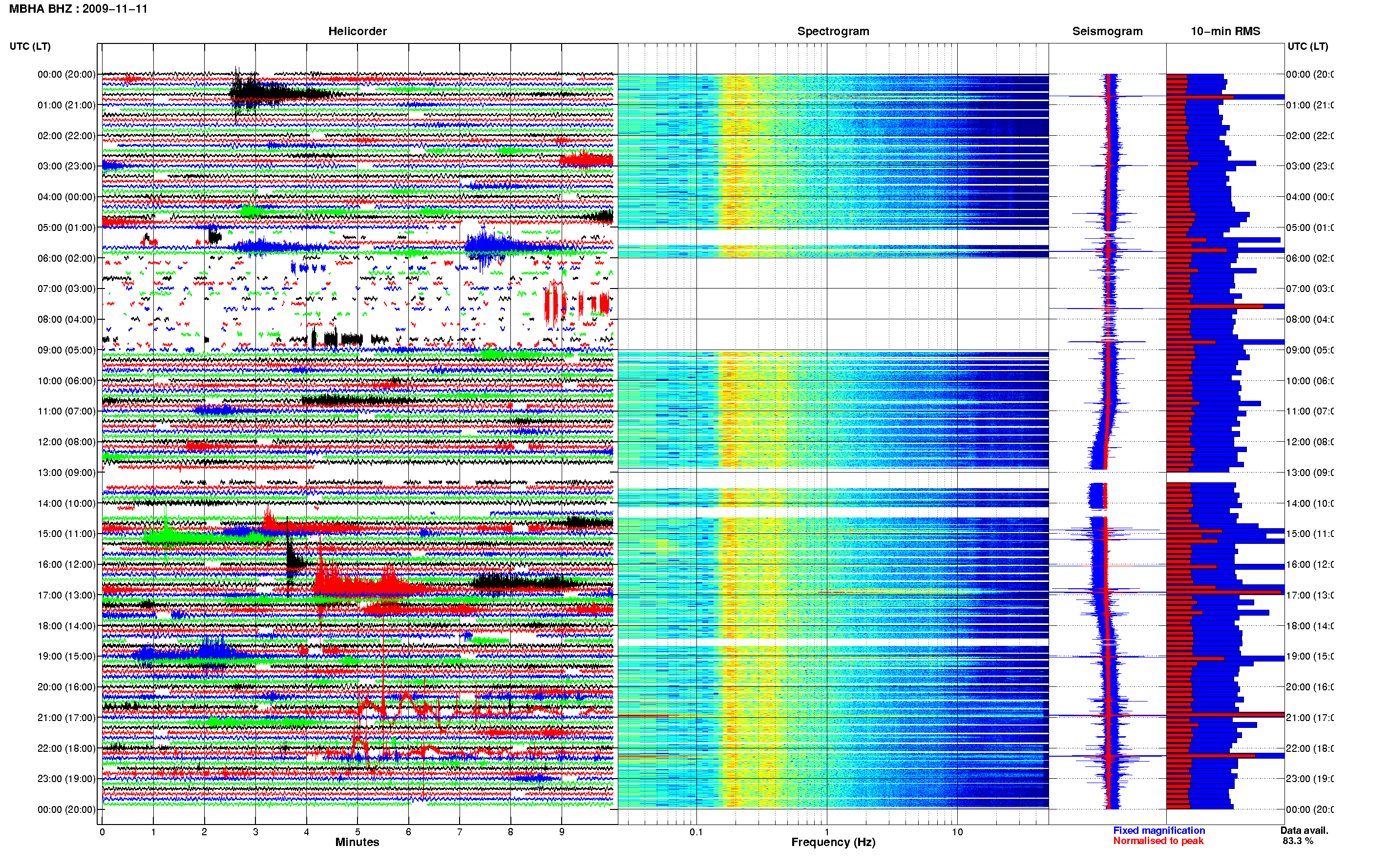Click the 17:00 (13:00) label on left time axis

66,595
